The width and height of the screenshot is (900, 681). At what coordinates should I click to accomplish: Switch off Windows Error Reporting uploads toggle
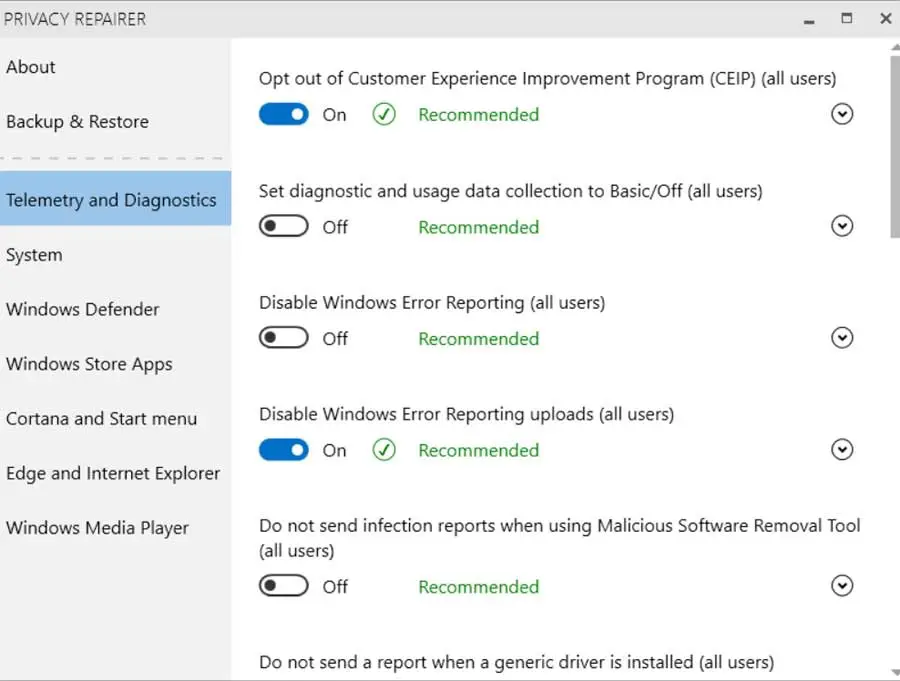click(284, 451)
